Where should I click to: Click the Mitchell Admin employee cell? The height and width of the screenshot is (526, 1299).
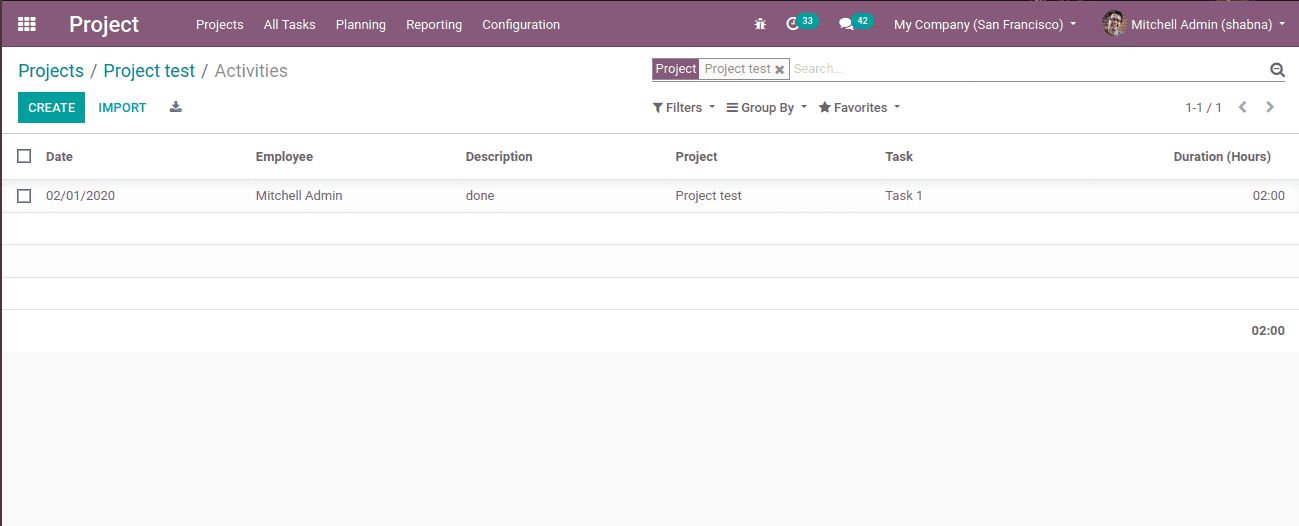pos(299,196)
